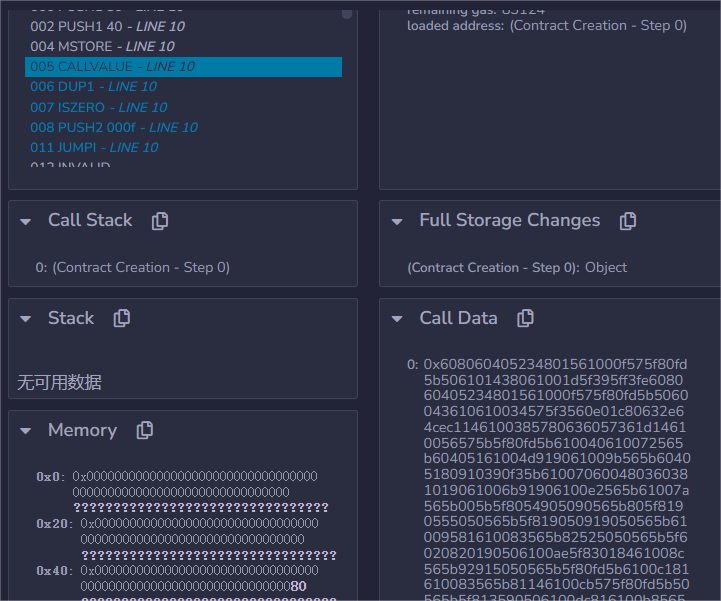The height and width of the screenshot is (601, 721).
Task: Collapse the Memory panel arrow
Action: [x=26, y=431]
